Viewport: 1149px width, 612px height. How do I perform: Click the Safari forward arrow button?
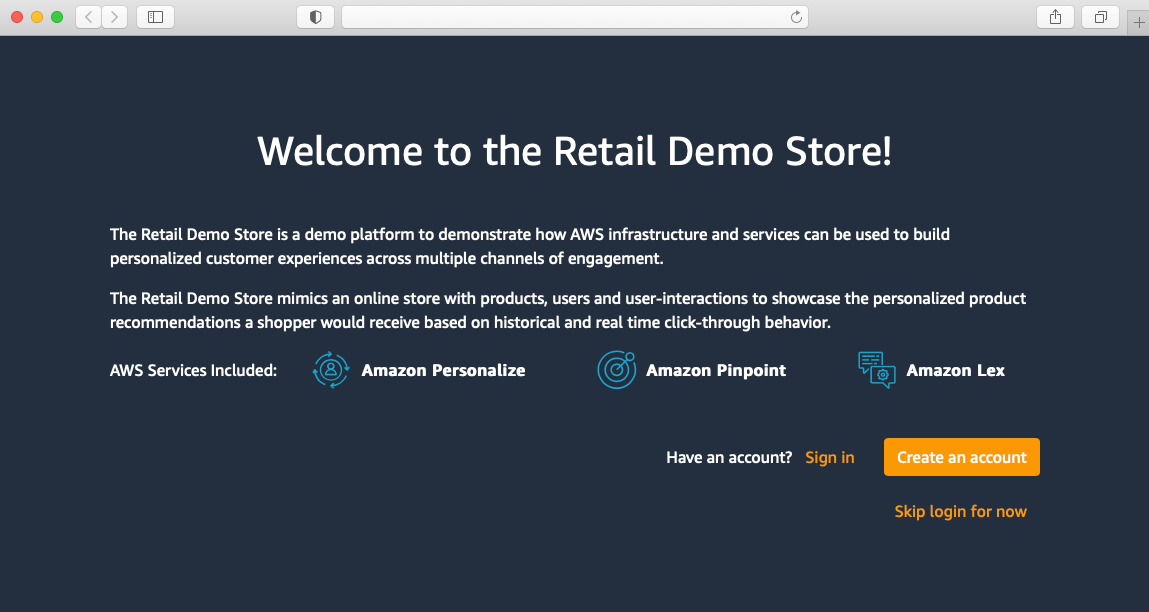pyautogui.click(x=114, y=17)
